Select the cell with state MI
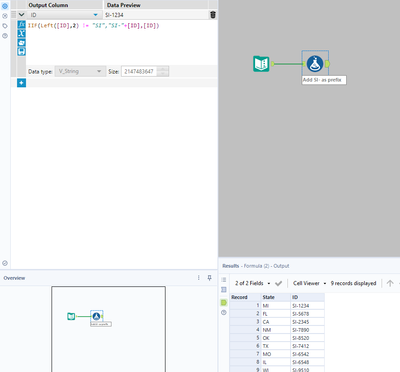 pos(275,305)
